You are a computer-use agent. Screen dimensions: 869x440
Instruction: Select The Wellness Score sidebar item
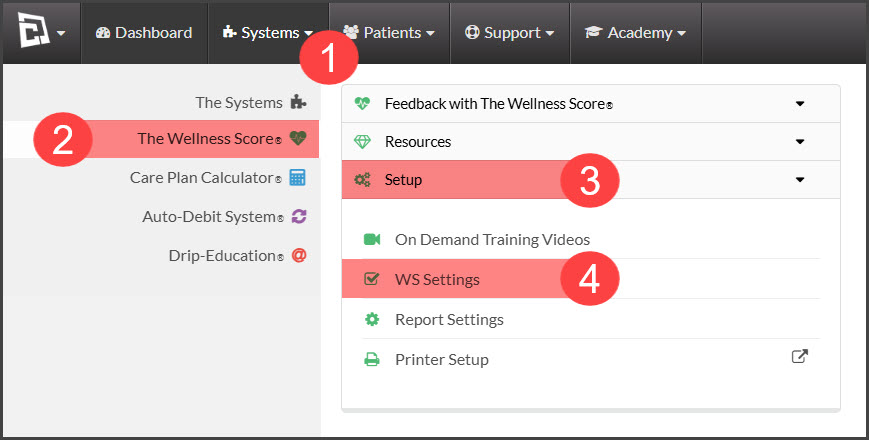pos(161,139)
